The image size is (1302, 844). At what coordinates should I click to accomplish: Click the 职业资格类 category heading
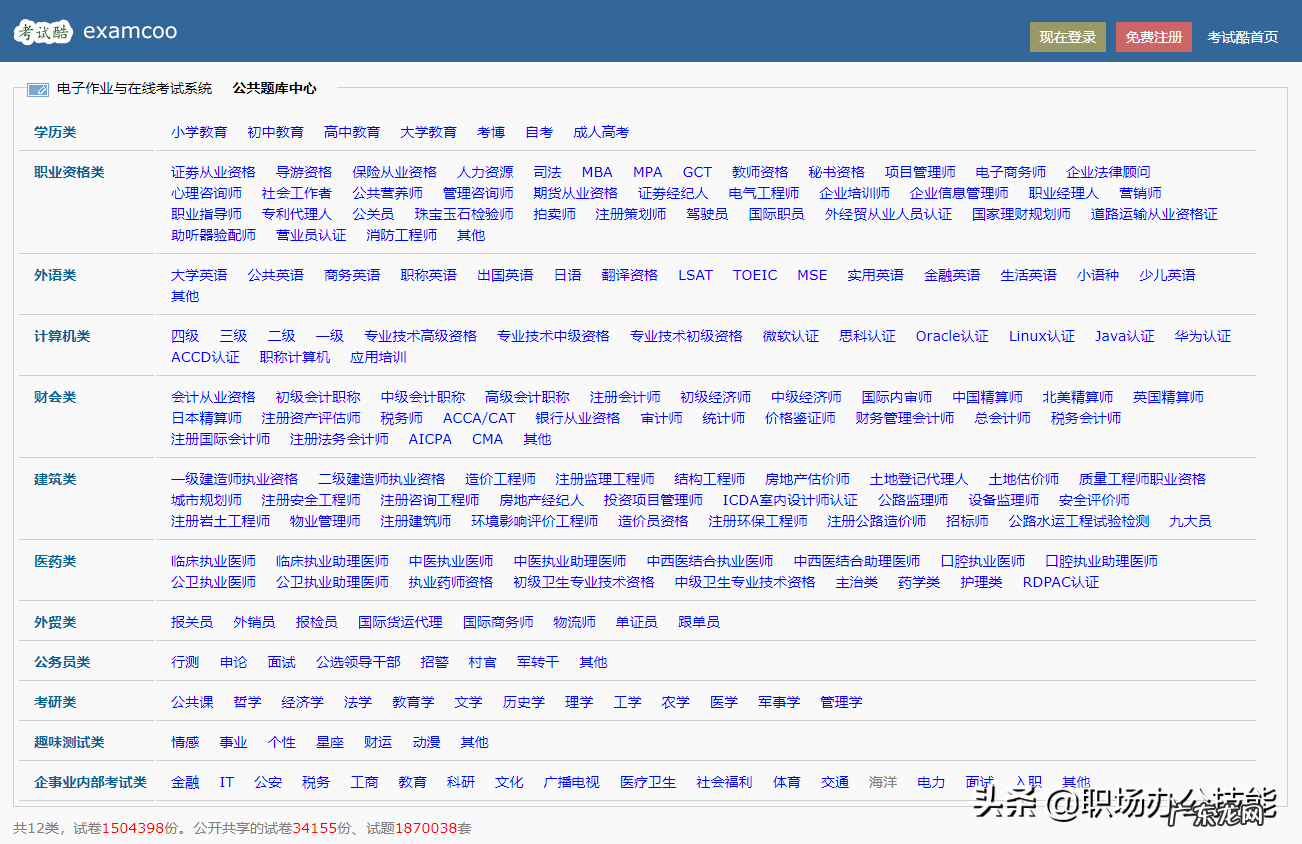69,172
